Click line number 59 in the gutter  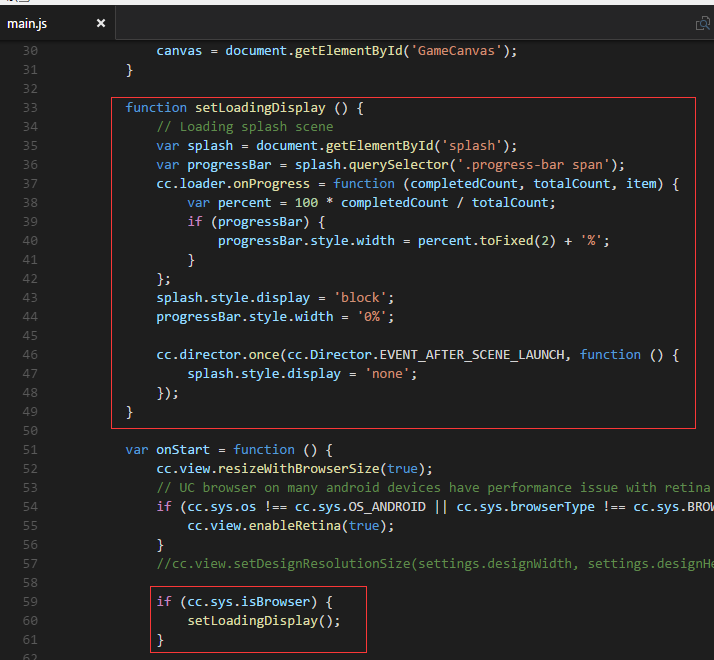pos(29,601)
